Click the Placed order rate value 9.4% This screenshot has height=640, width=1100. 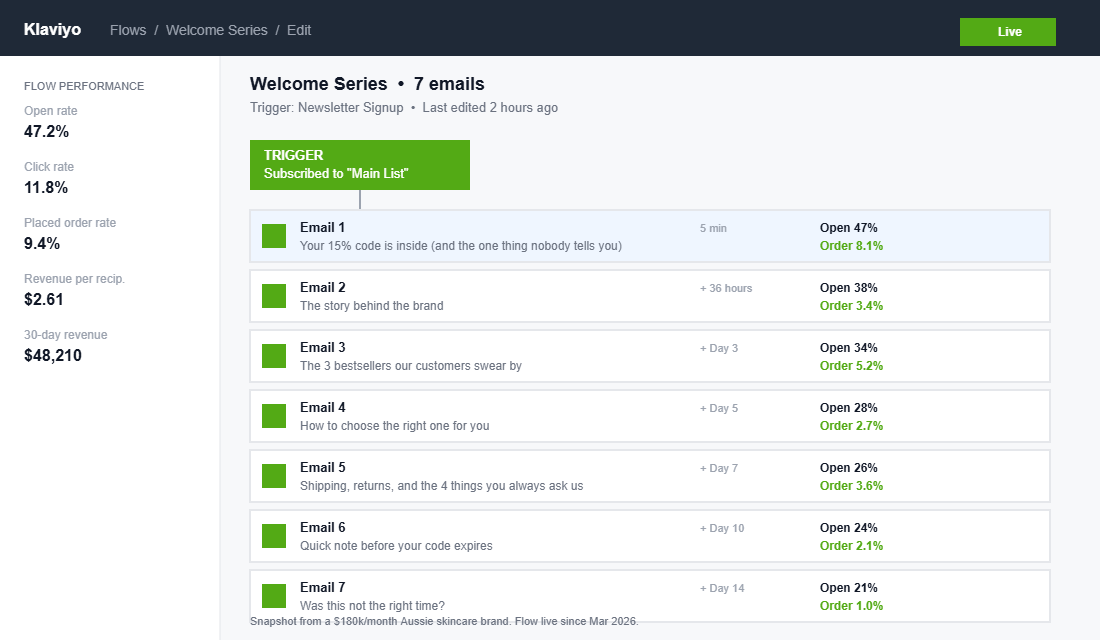[42, 244]
